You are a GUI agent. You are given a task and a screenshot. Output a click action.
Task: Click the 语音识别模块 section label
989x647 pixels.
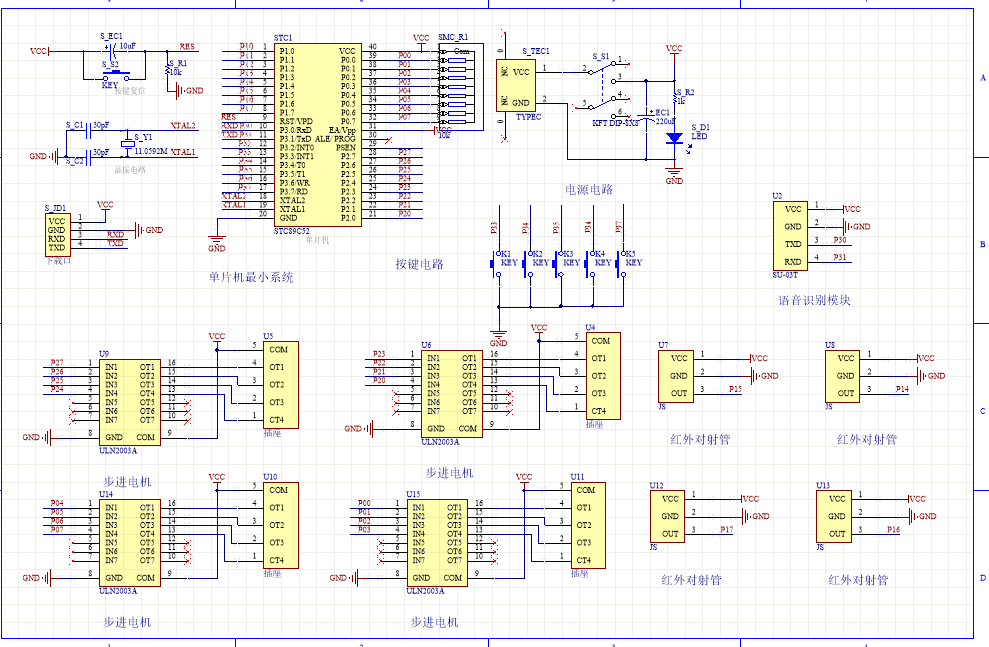pyautogui.click(x=814, y=300)
